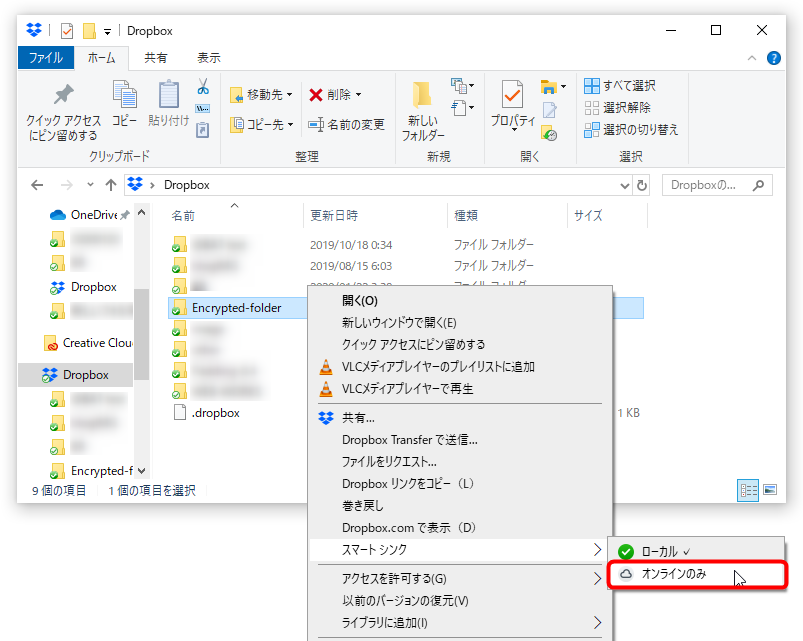
Task: Open the New item dropdown in the New group
Action: tap(462, 86)
